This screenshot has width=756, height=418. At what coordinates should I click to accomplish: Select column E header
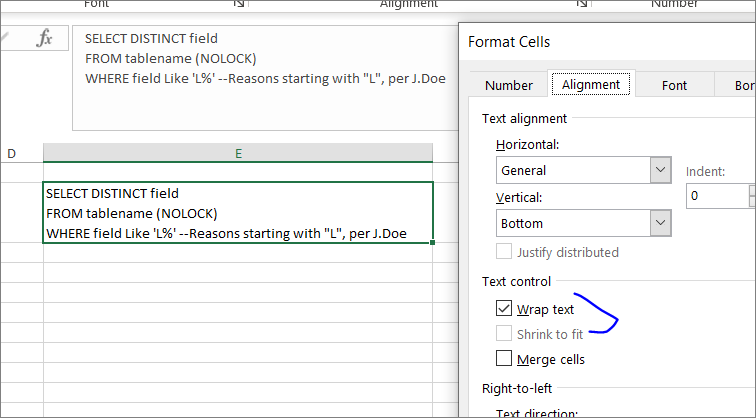click(238, 153)
